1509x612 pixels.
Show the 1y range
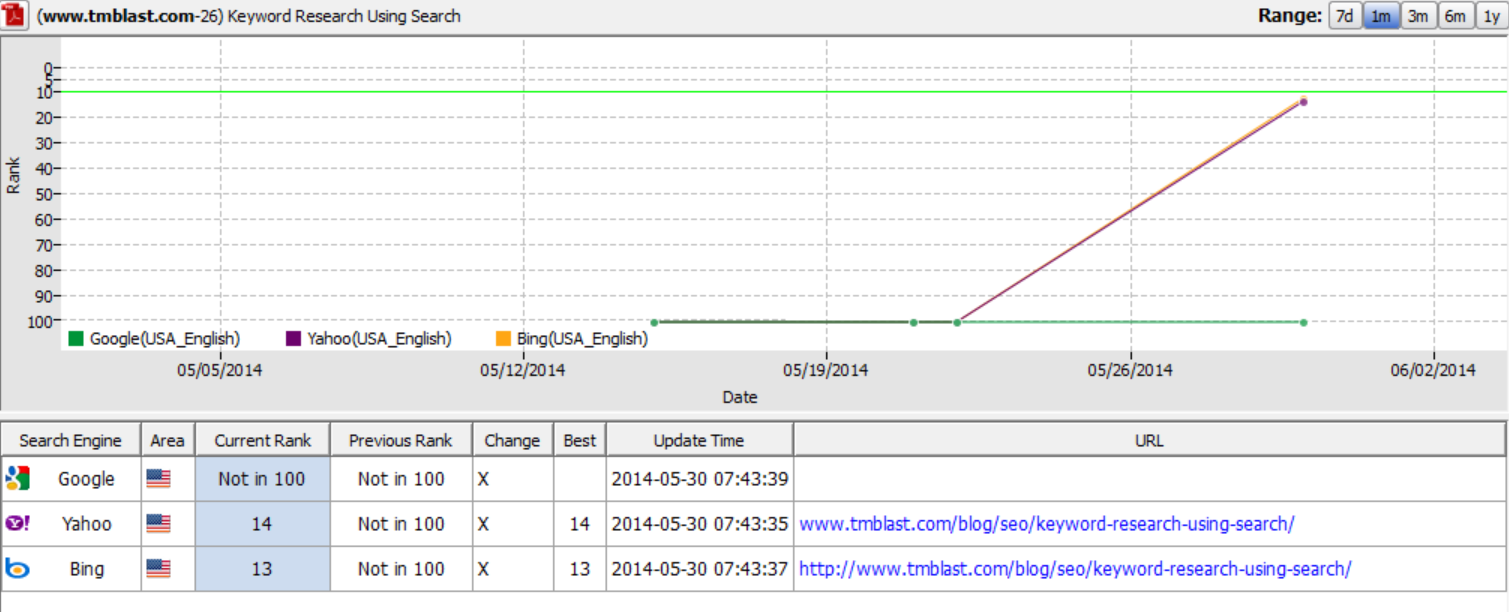(1490, 16)
